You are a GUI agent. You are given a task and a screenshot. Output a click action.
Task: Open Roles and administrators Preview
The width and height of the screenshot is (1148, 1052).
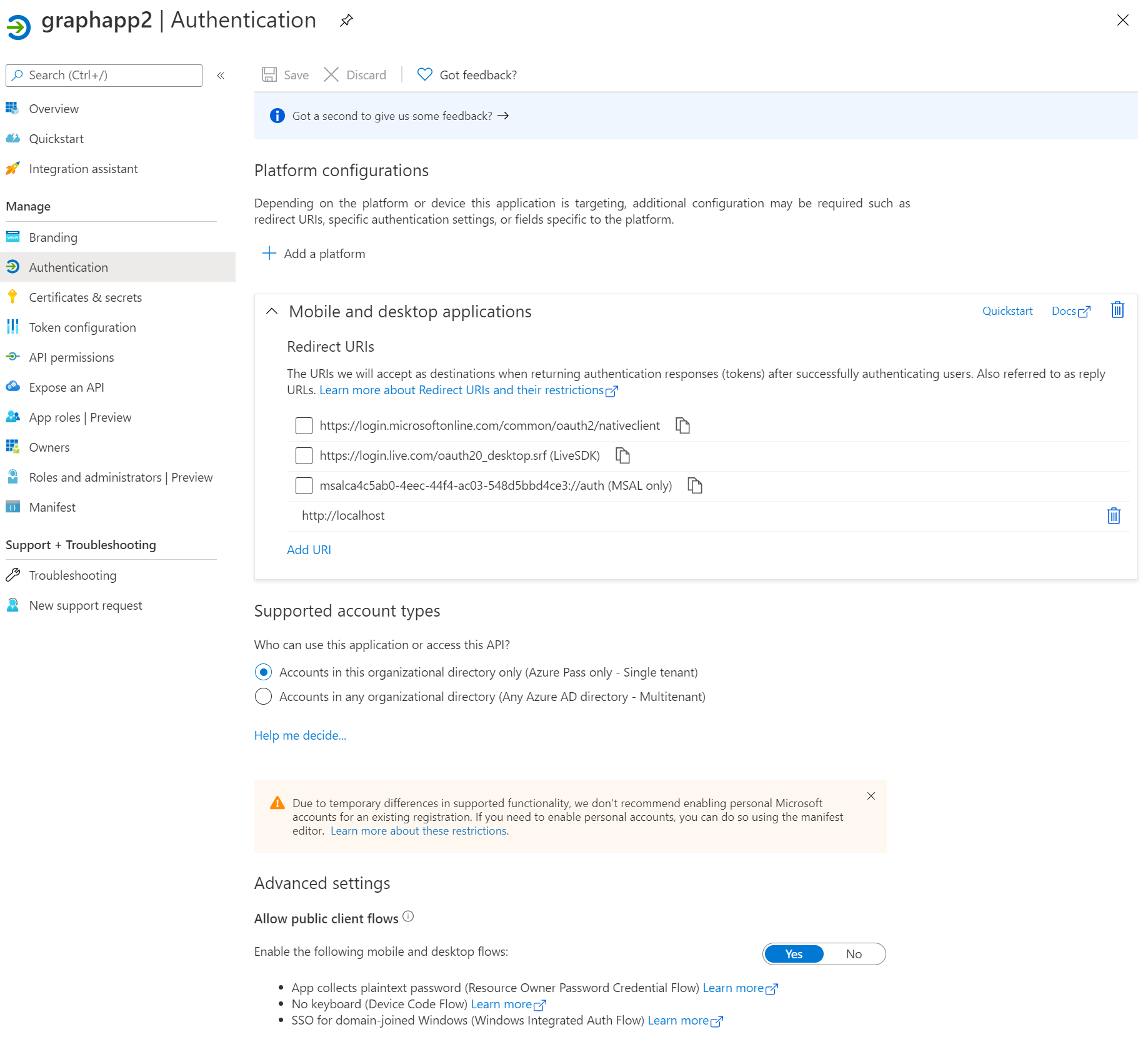coord(120,477)
